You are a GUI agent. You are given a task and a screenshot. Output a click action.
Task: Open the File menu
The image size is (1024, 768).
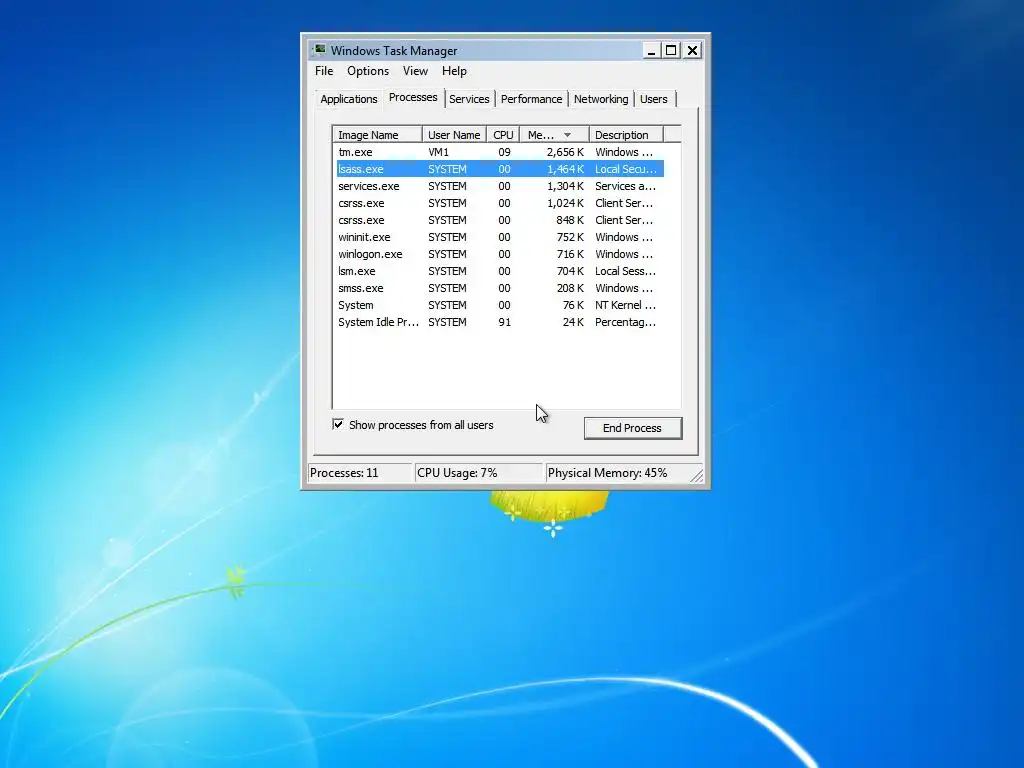coord(324,71)
